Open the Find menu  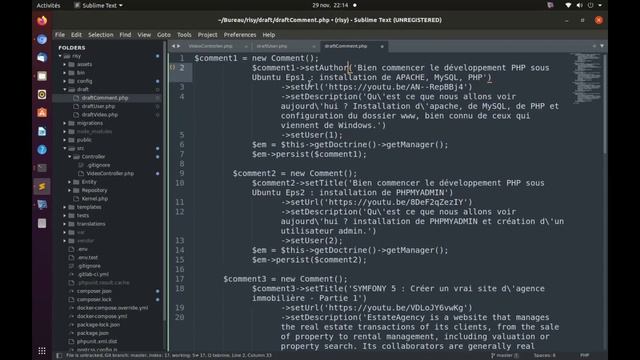coord(125,35)
